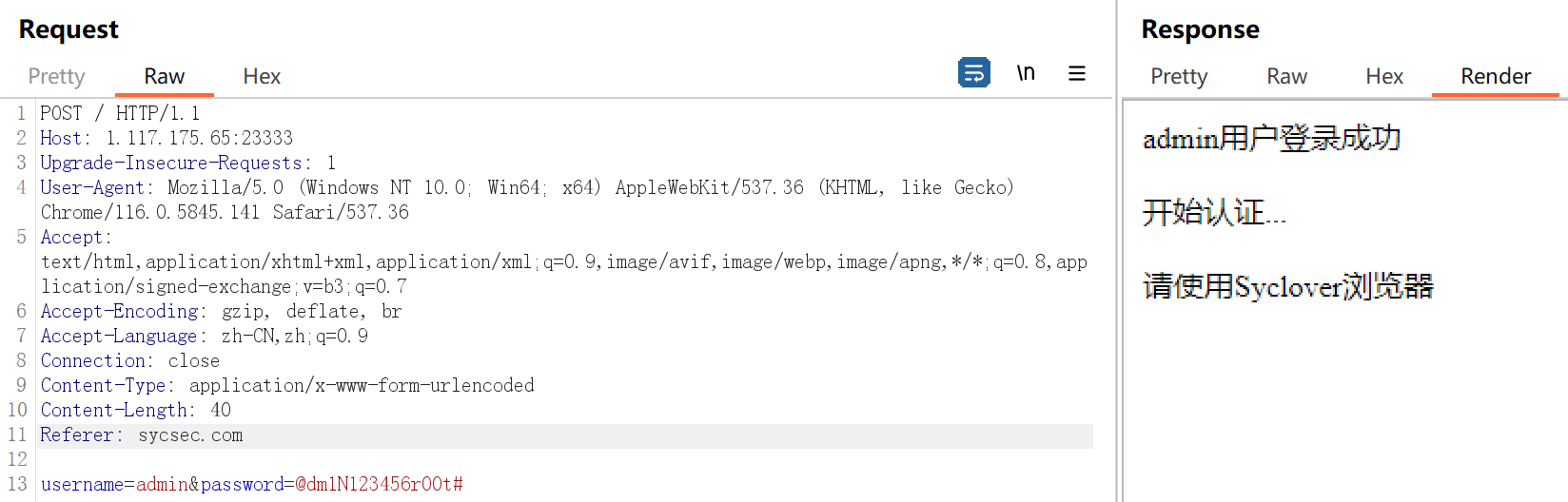Open the Response Hex tab
This screenshot has width=1568, height=502.
click(1384, 76)
